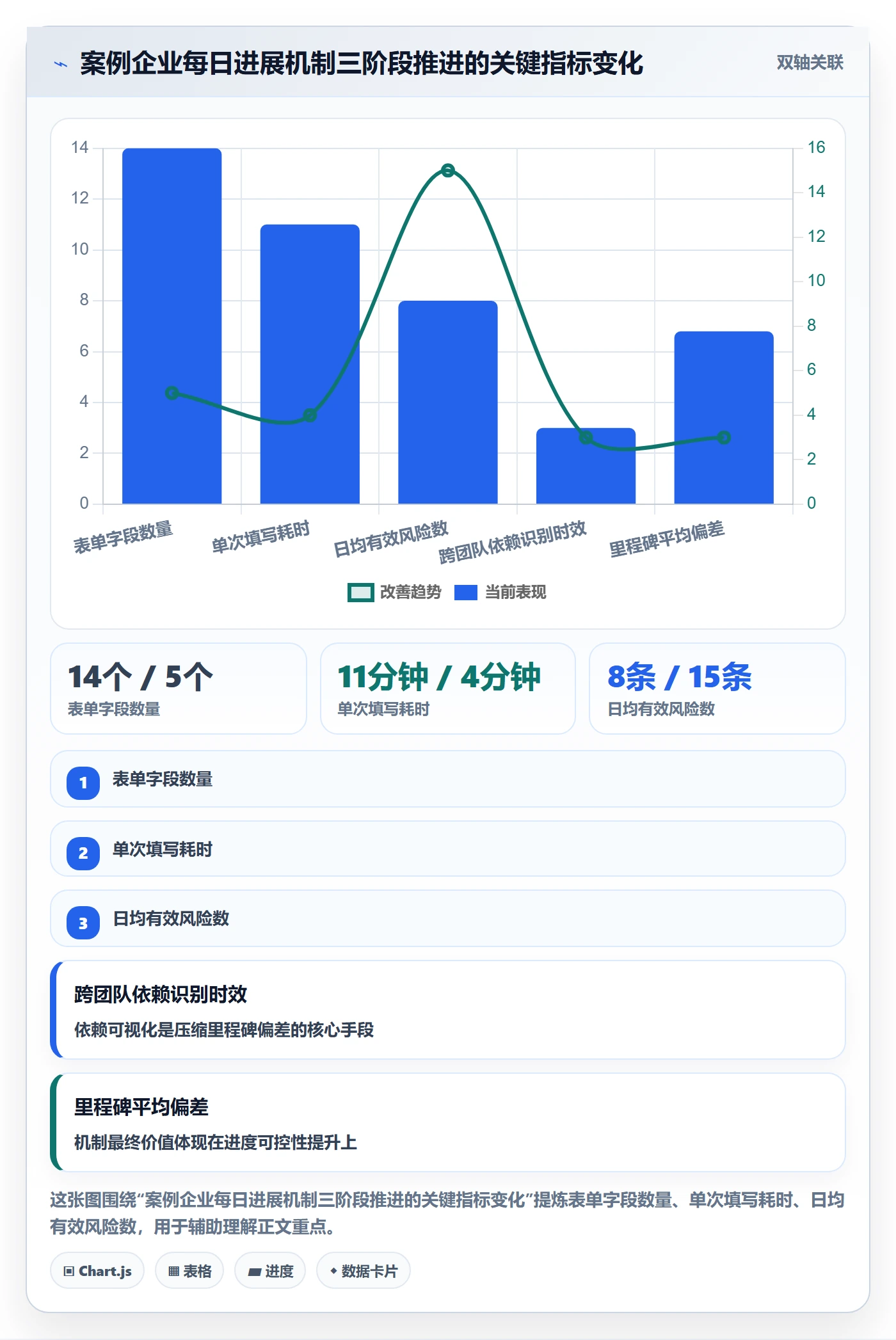
Task: Click the Chart.js tag
Action: pos(97,1271)
